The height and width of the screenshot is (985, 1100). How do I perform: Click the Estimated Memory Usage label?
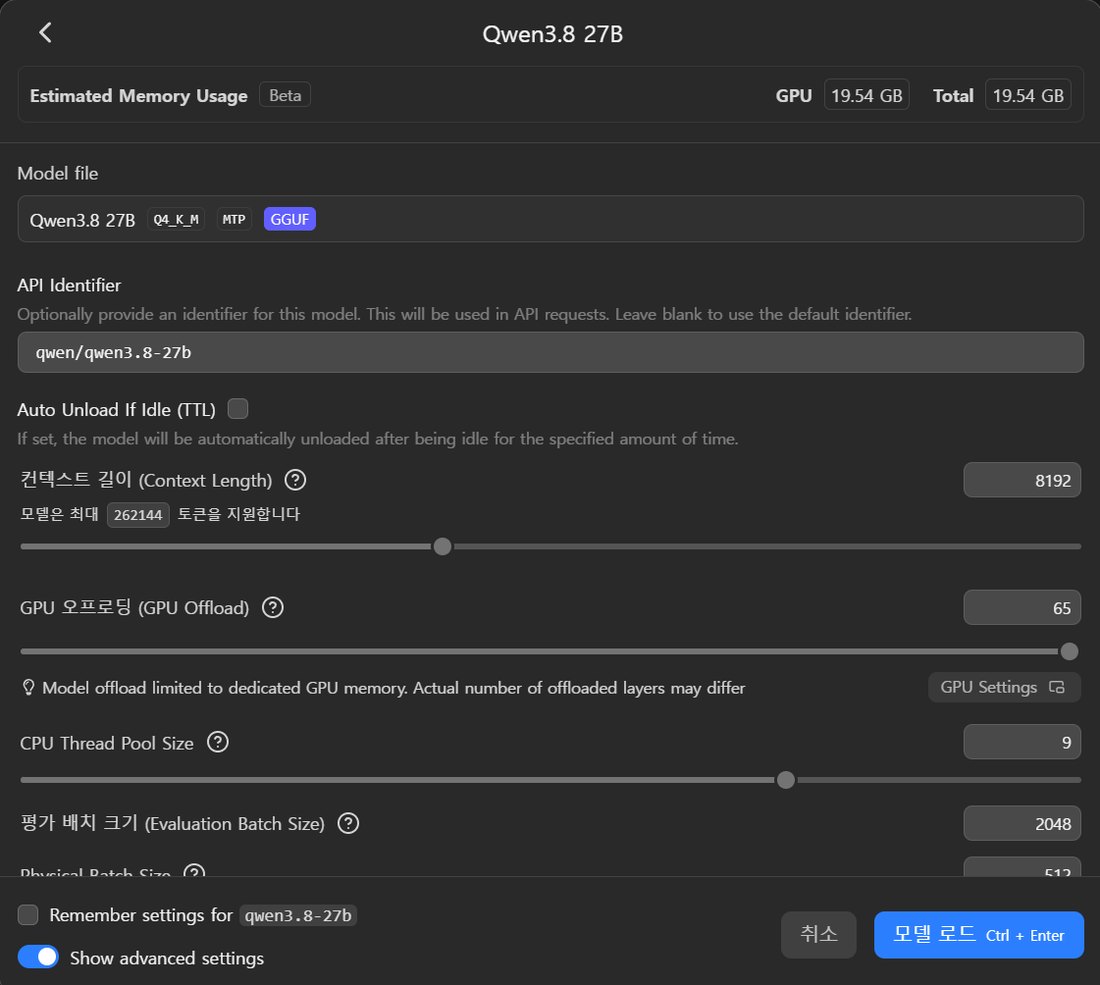[139, 96]
